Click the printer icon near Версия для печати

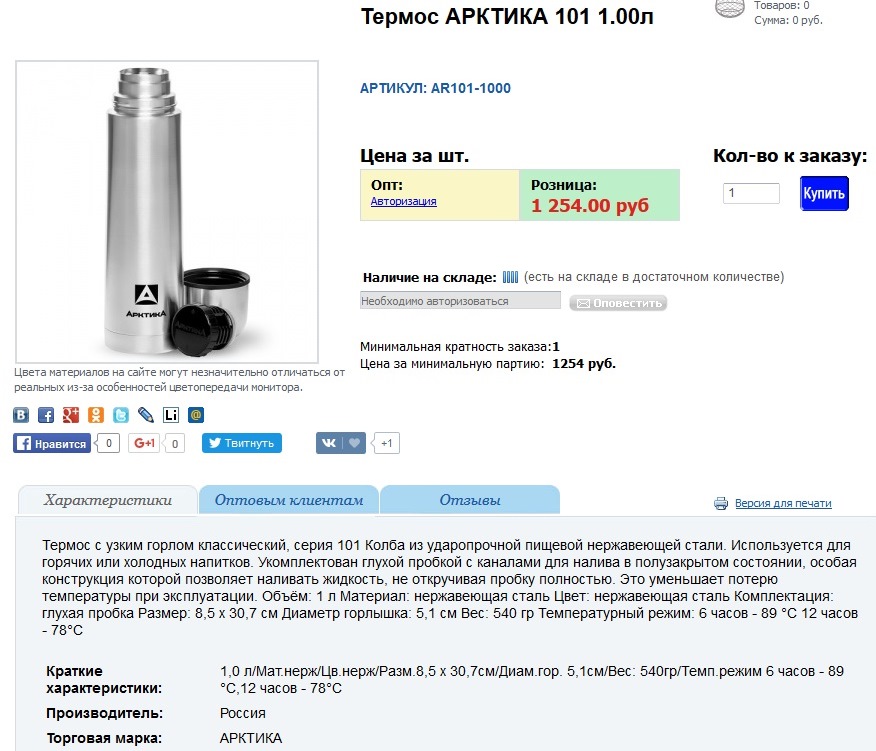(721, 503)
